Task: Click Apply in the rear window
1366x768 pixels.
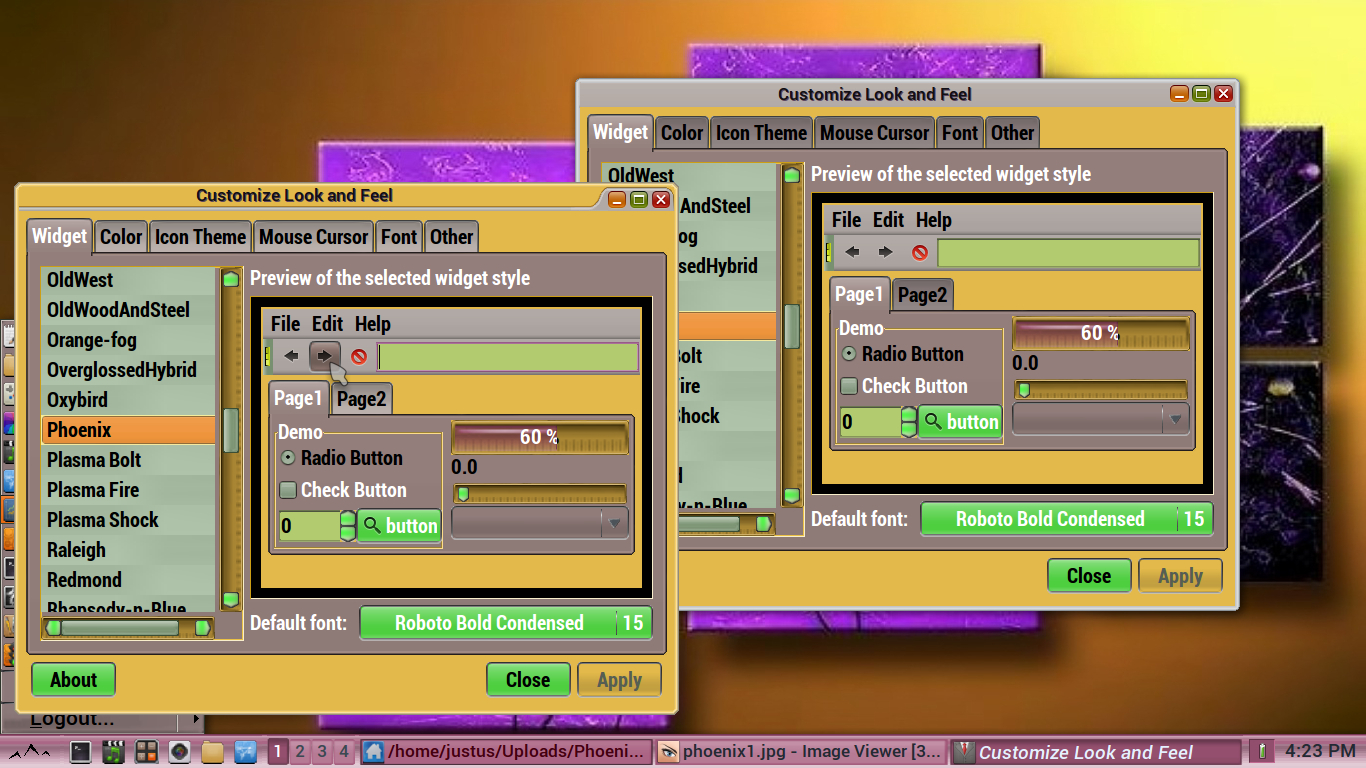Action: 1180,576
